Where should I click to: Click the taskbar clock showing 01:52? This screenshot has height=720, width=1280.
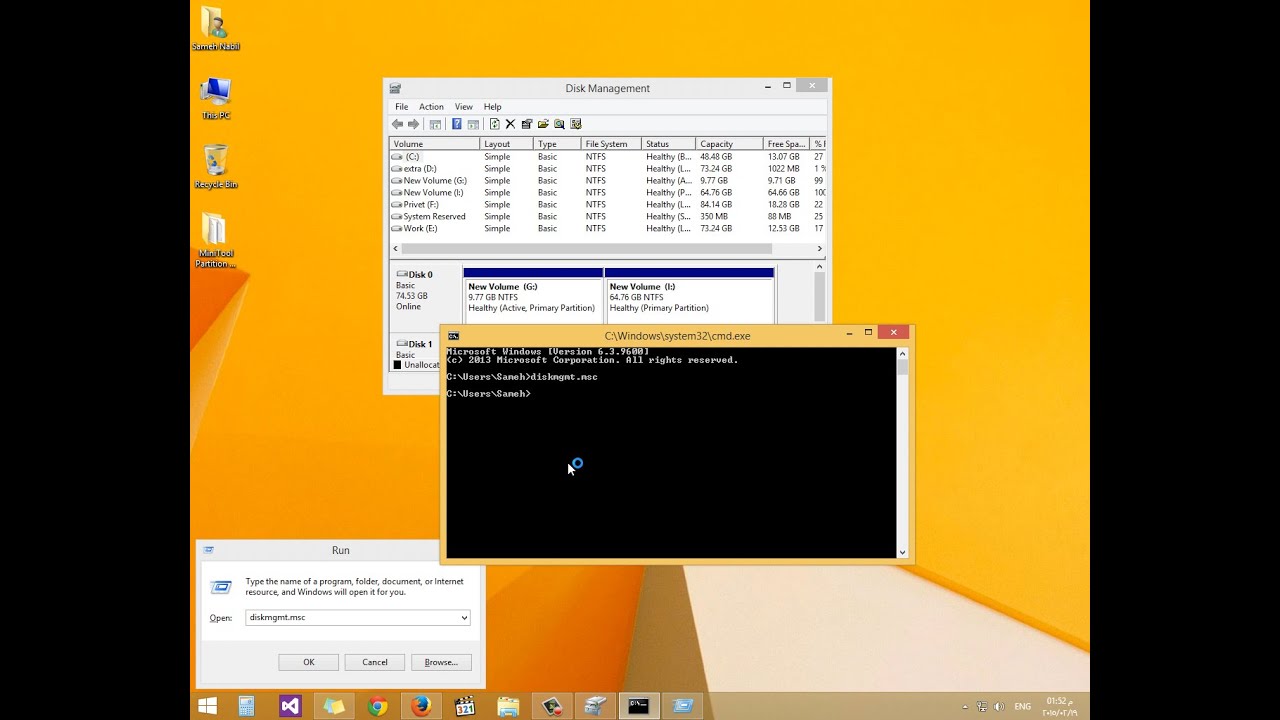[1059, 706]
